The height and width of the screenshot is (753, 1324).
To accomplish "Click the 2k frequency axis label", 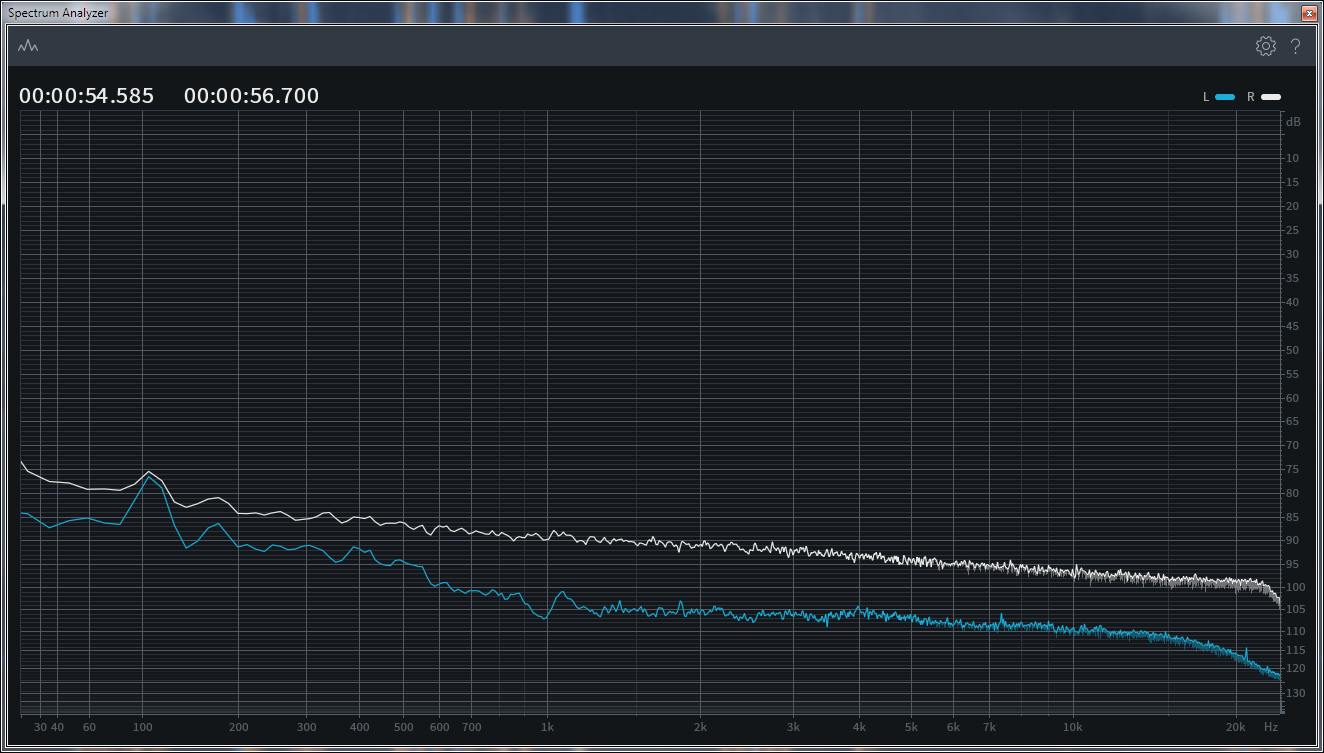I will [701, 727].
